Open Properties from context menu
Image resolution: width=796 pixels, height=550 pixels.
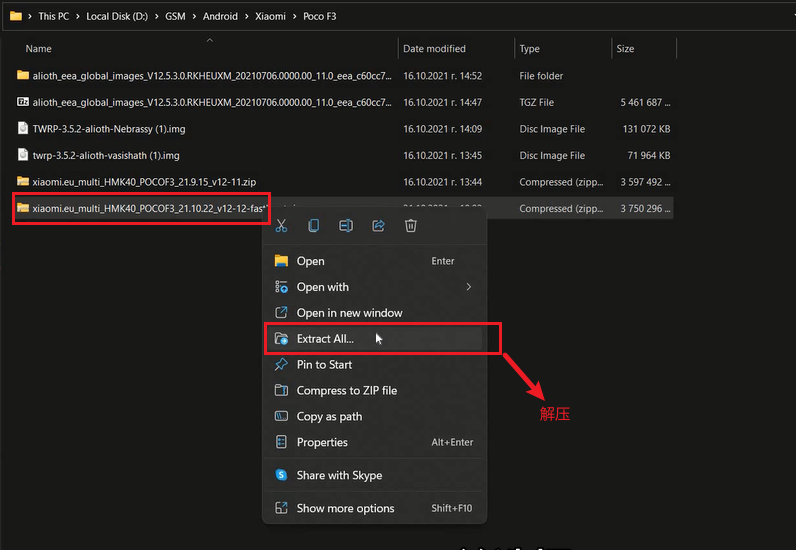click(375, 442)
